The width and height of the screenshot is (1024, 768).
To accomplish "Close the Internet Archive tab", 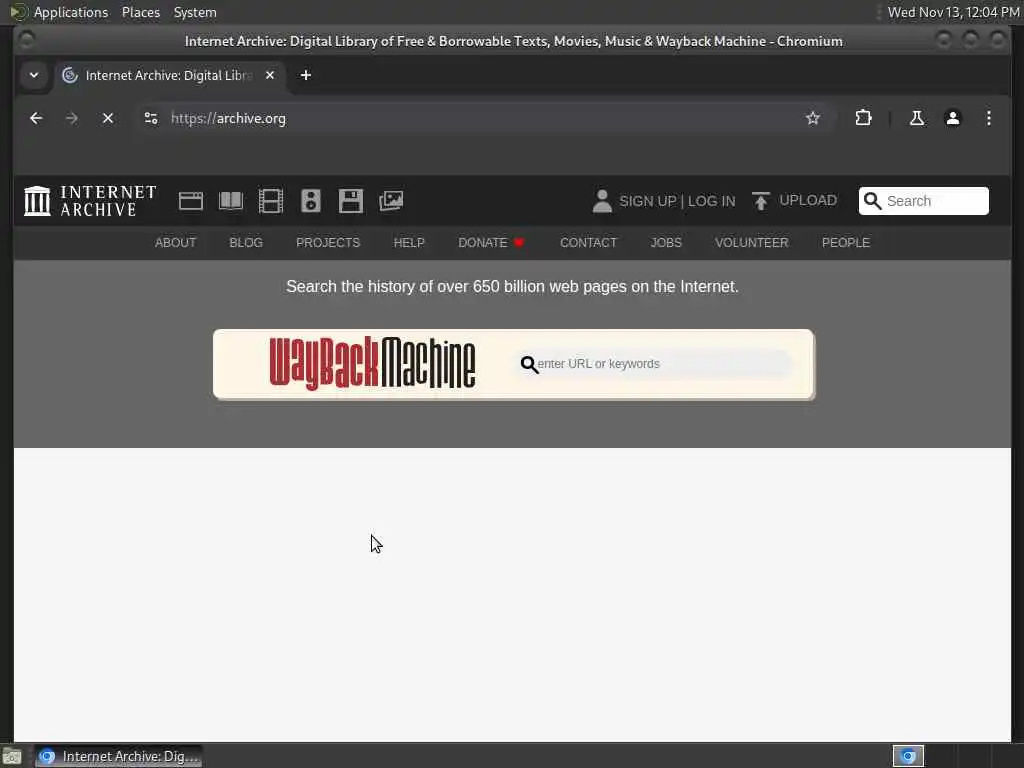I will point(270,75).
